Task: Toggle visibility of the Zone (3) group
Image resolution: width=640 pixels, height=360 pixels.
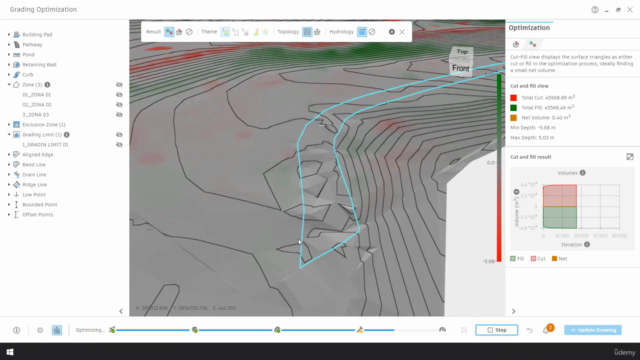Action: tap(119, 84)
